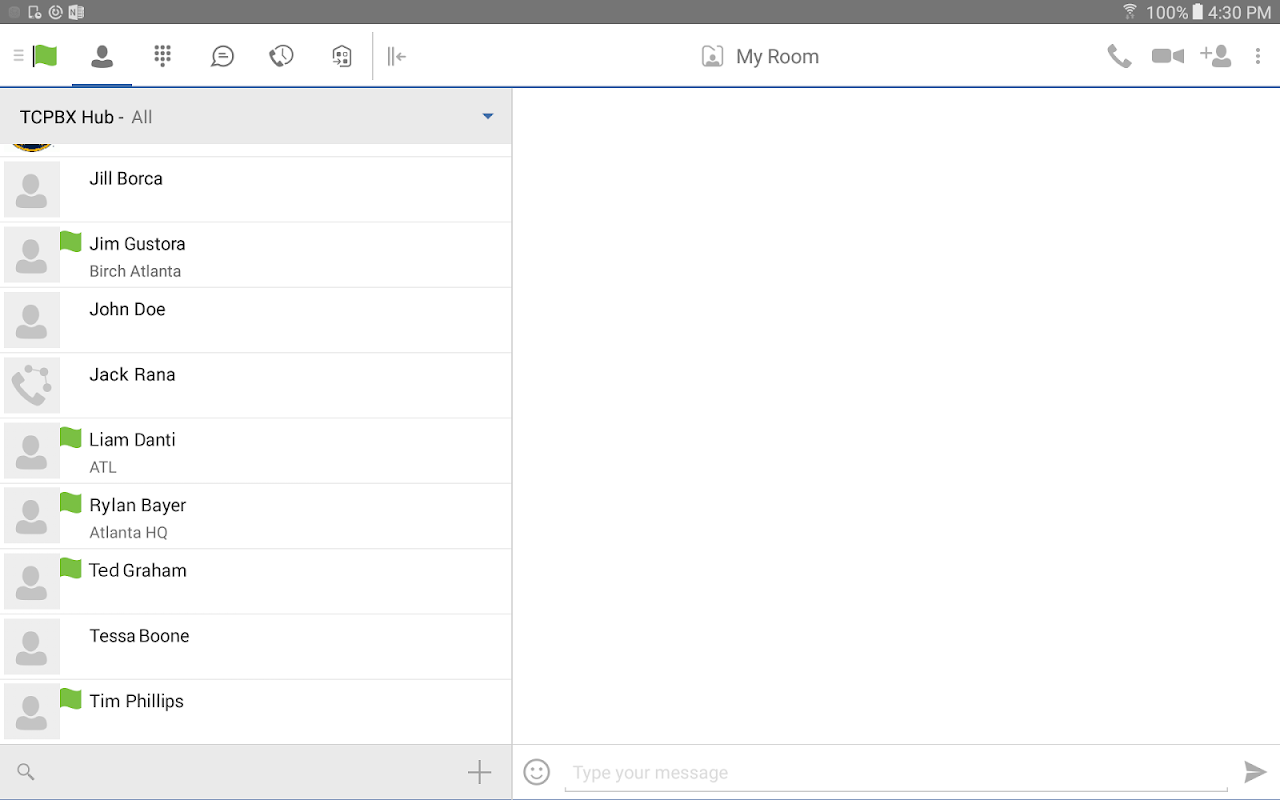Click the My Room title text
This screenshot has height=800, width=1280.
point(777,57)
